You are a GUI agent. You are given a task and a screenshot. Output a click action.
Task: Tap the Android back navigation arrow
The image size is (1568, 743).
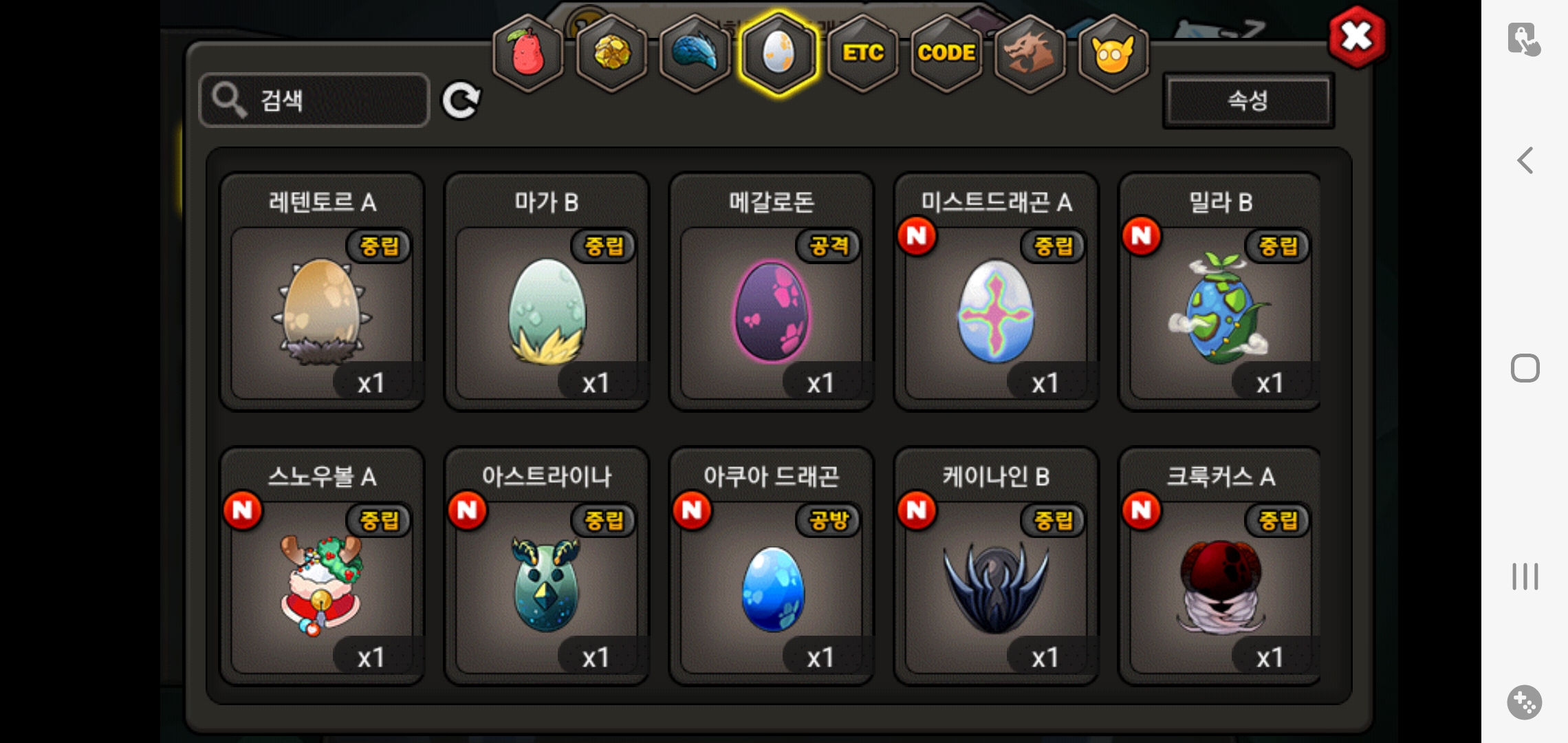click(x=1525, y=160)
